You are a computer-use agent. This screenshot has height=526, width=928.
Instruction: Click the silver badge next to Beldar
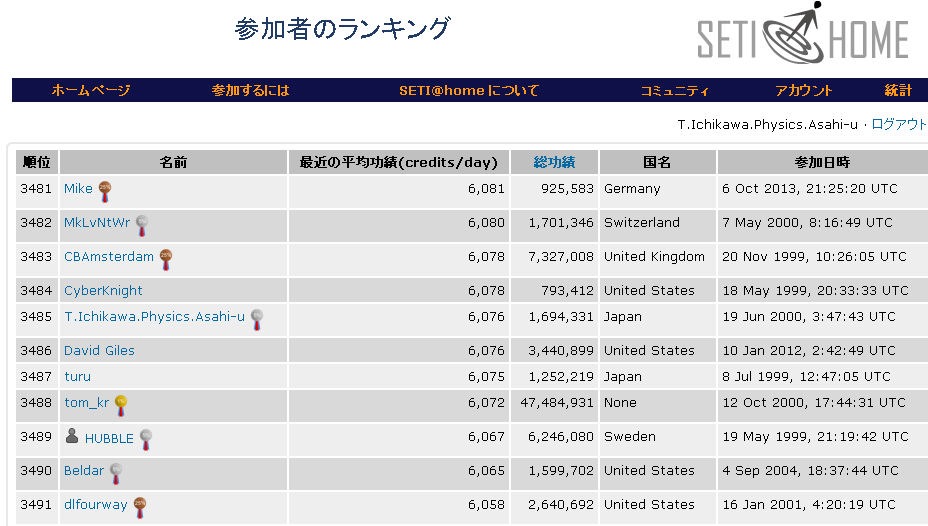tap(117, 472)
